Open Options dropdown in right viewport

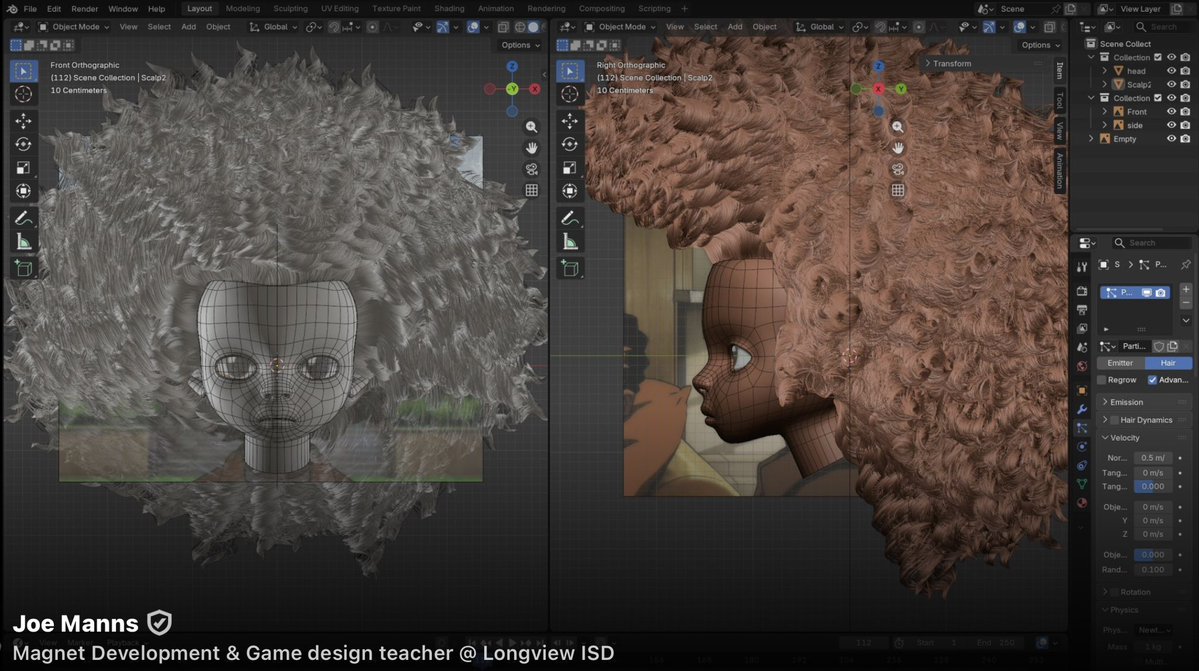click(1041, 45)
